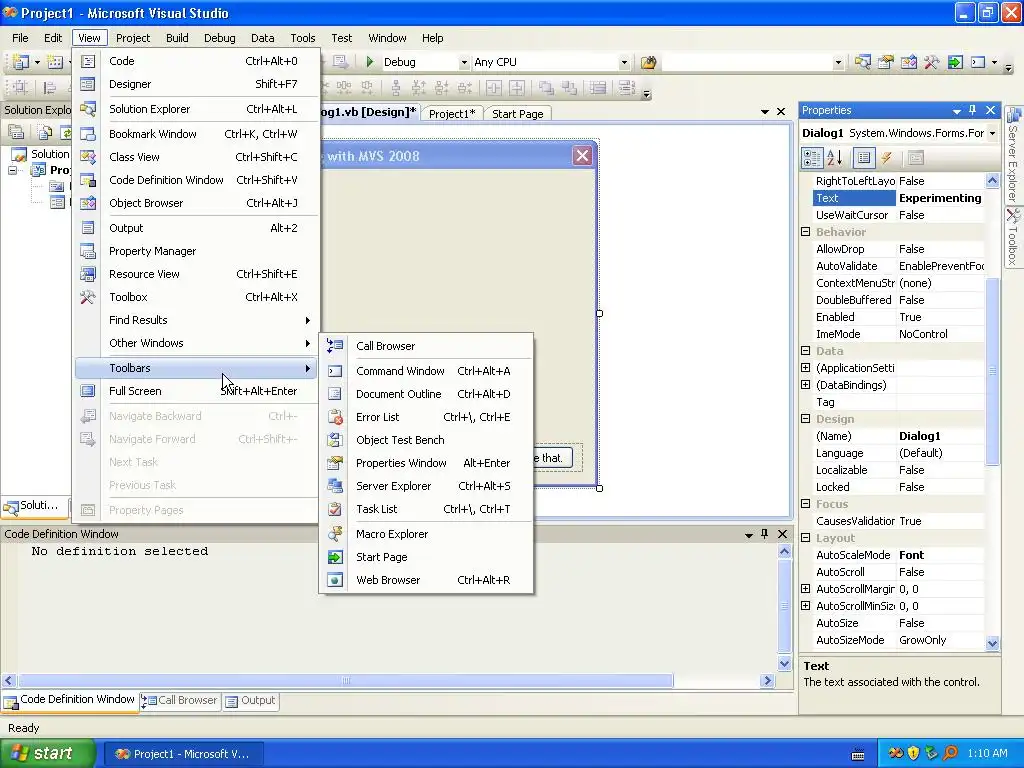Open the Build menu
The width and height of the screenshot is (1024, 768).
pyautogui.click(x=177, y=38)
